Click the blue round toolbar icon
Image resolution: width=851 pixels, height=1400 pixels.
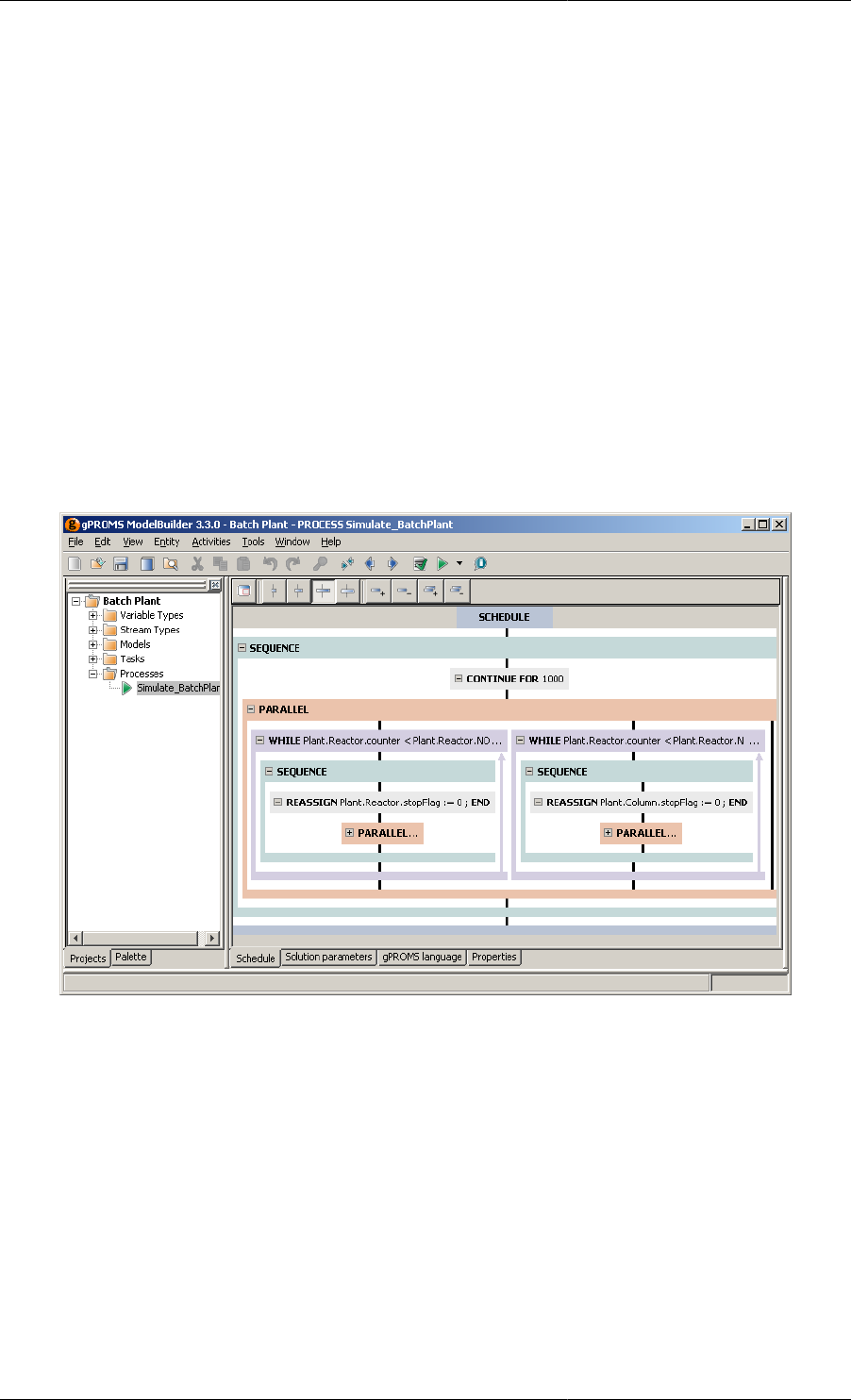480,564
